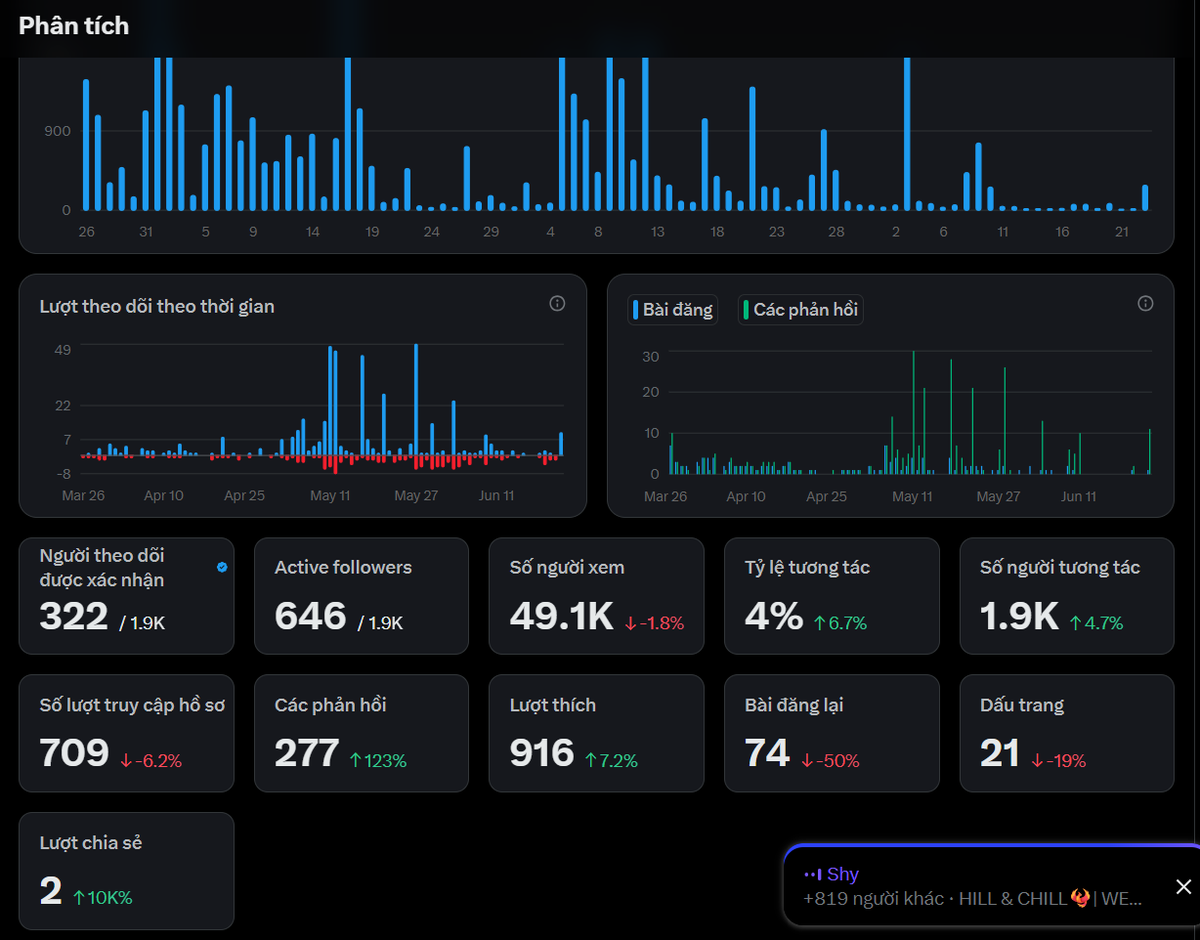This screenshot has height=940, width=1200.
Task: Click the 916 likes count
Action: 542,753
